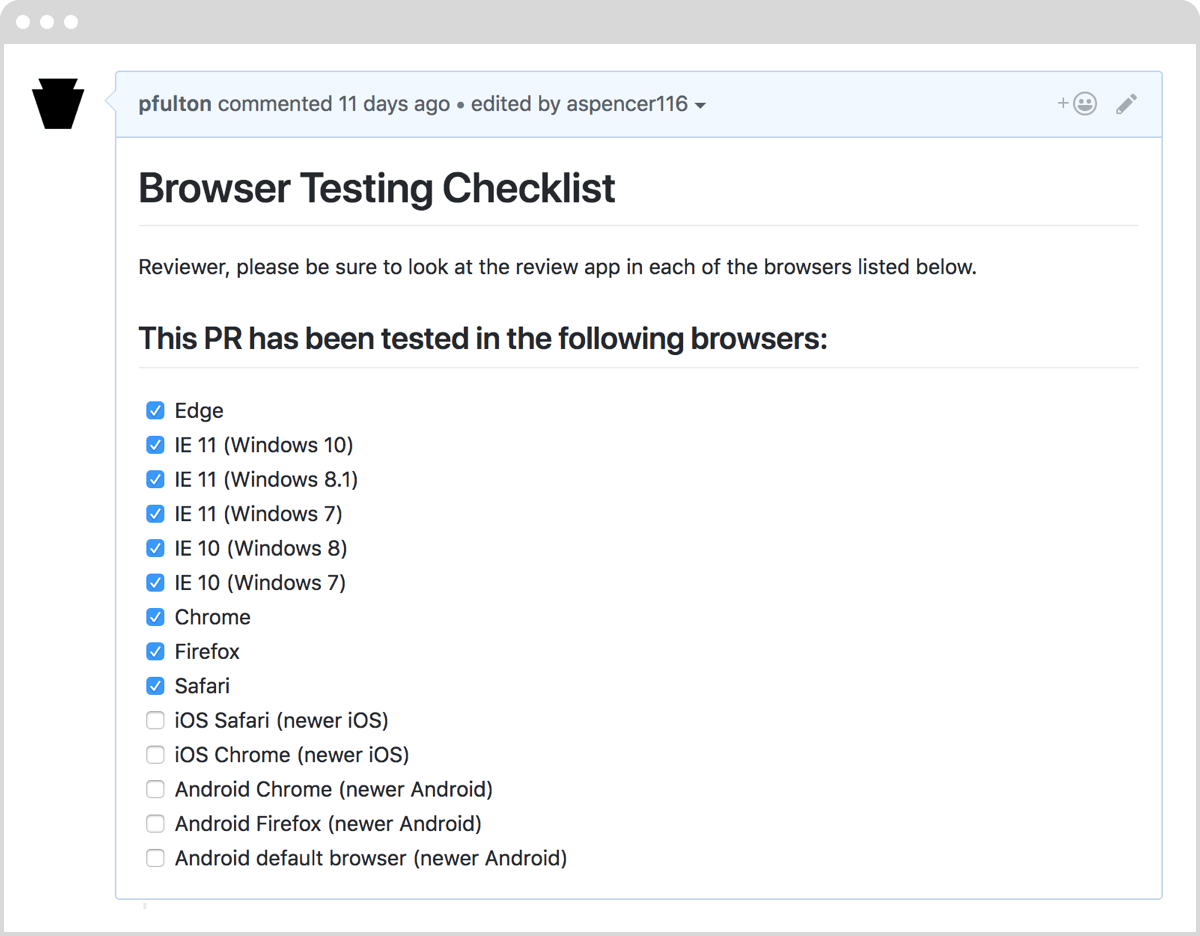Check Android default browser (newer Android)
Viewport: 1200px width, 936px height.
155,857
